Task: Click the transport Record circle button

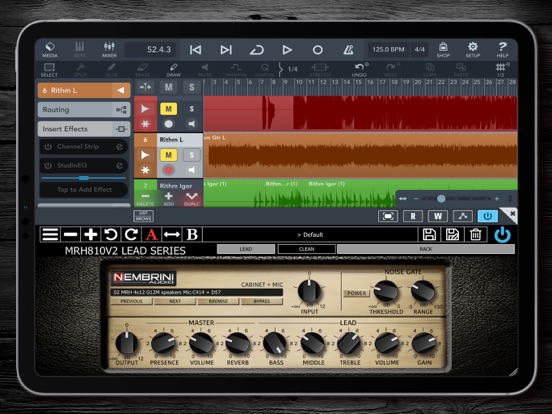Action: (318, 50)
